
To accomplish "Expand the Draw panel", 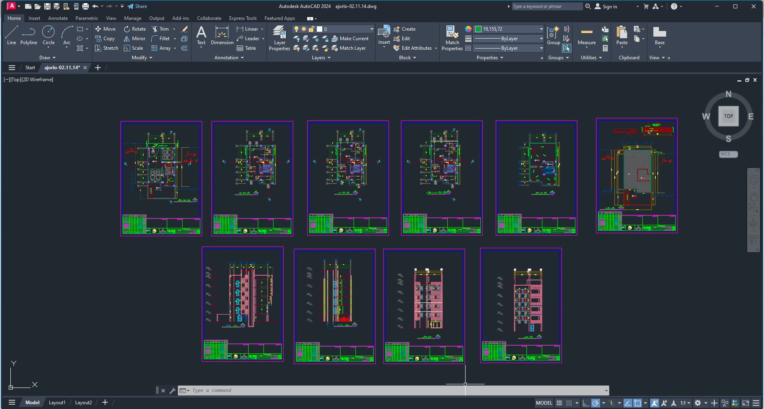I will [48, 58].
